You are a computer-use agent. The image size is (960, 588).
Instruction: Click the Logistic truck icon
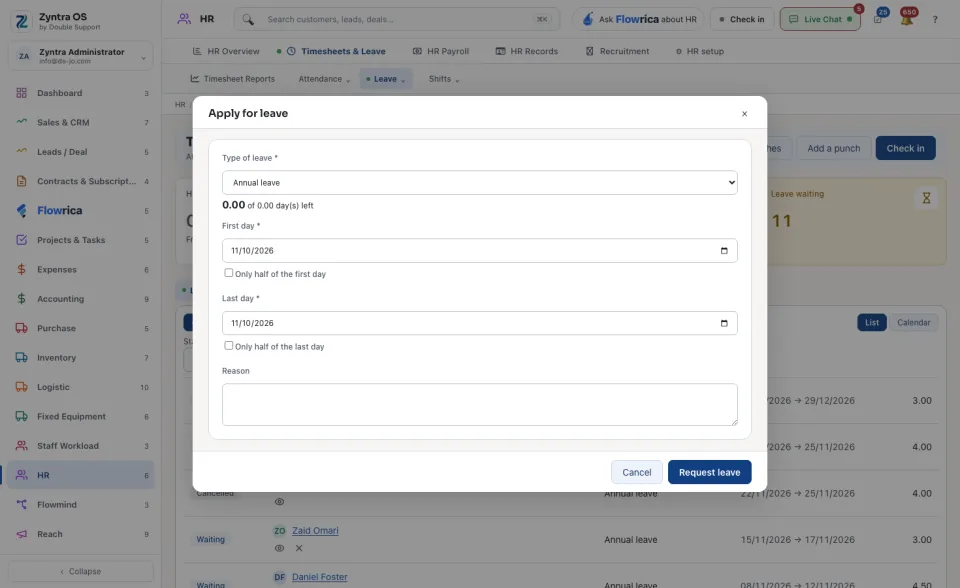tap(21, 386)
